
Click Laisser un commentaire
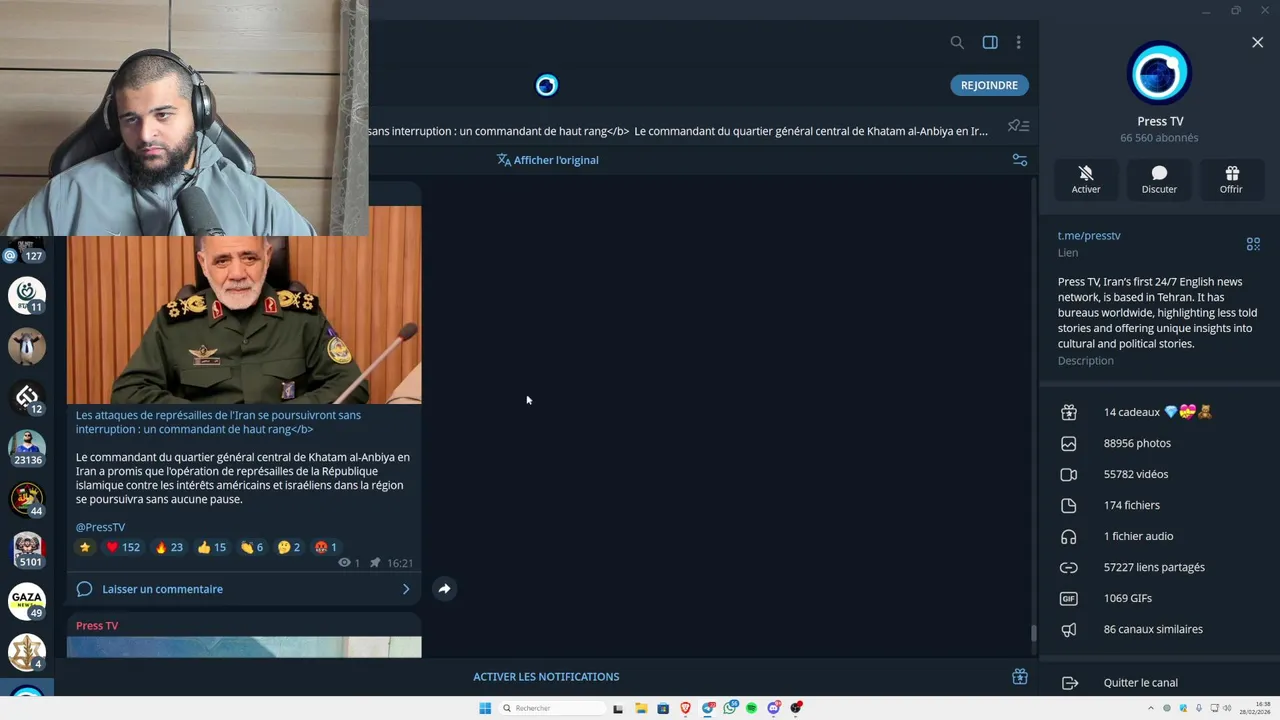162,589
